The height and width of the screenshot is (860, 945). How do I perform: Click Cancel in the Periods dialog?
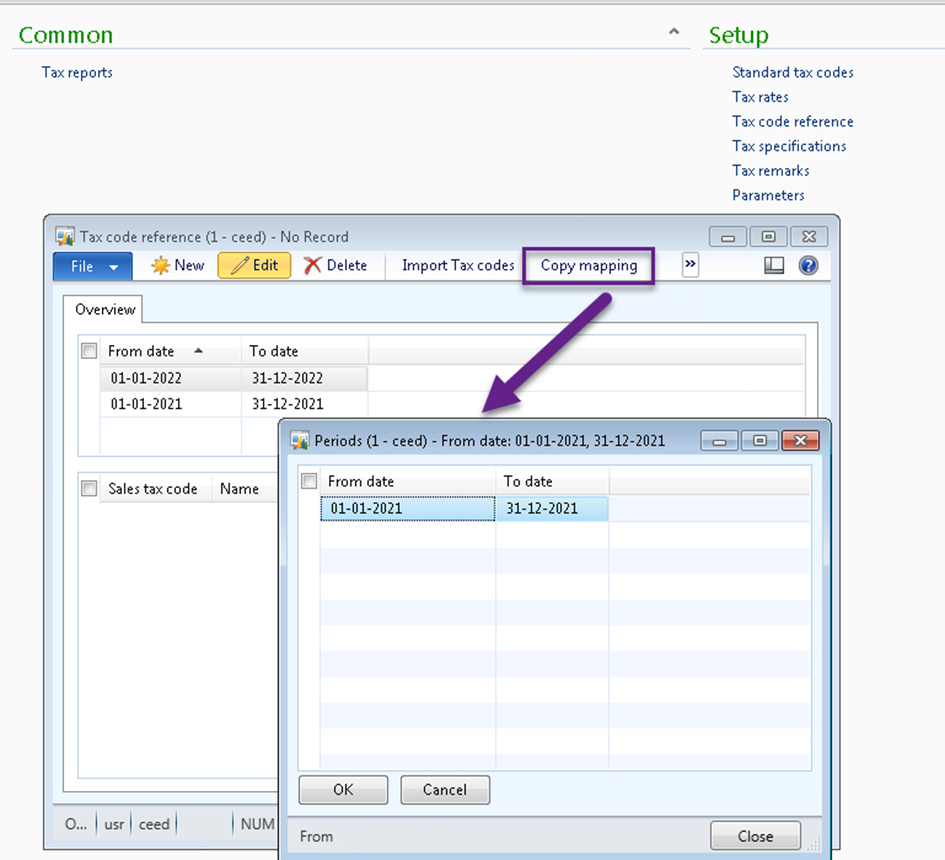tap(445, 789)
